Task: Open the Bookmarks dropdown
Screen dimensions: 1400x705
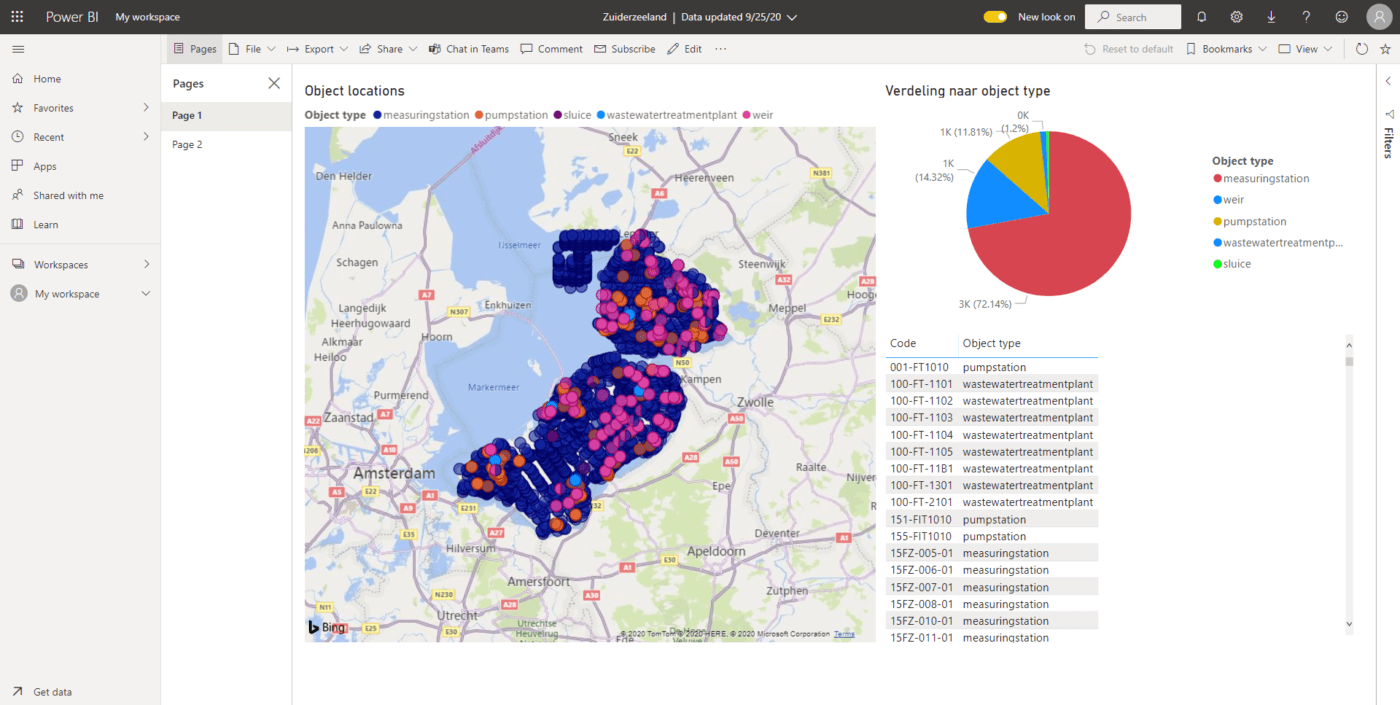Action: click(1226, 49)
